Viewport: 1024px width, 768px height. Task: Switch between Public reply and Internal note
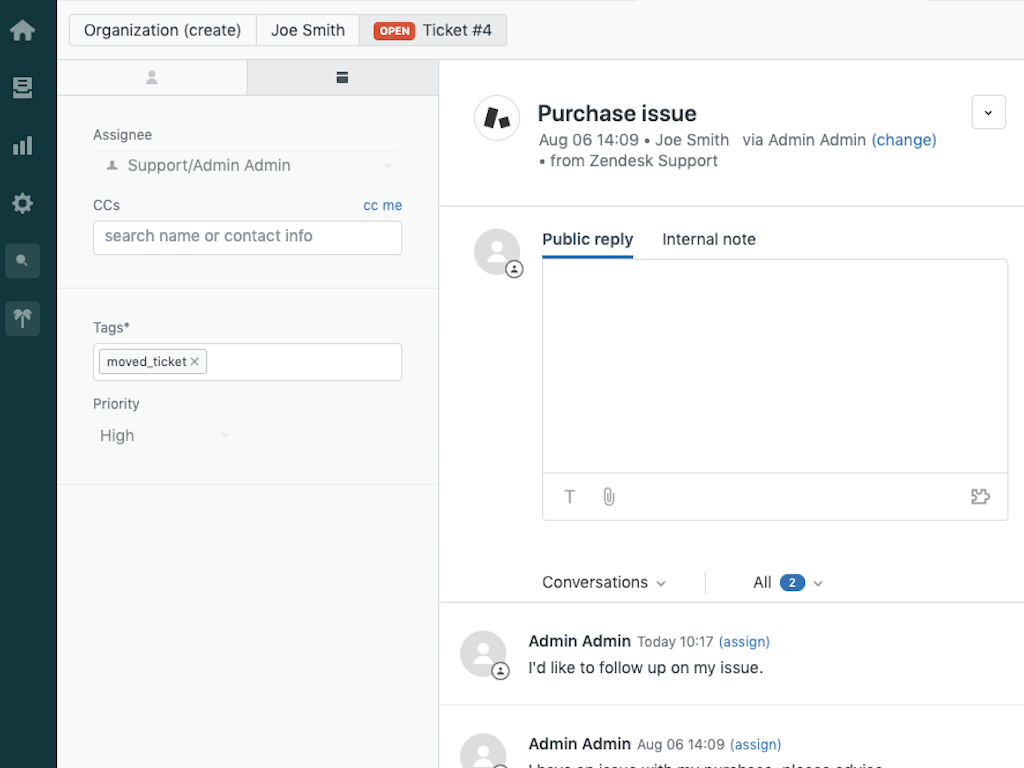709,239
